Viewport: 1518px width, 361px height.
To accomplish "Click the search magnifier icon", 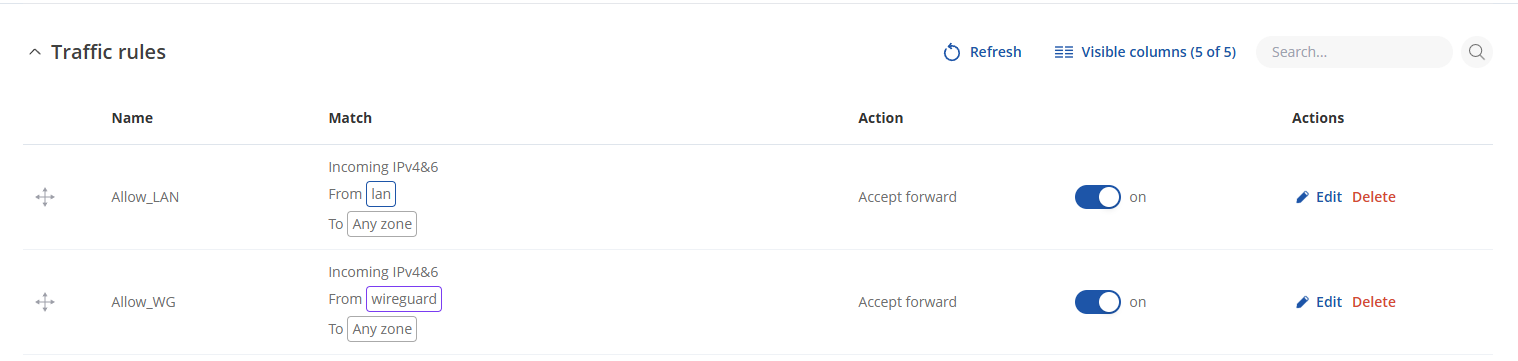I will pos(1477,52).
